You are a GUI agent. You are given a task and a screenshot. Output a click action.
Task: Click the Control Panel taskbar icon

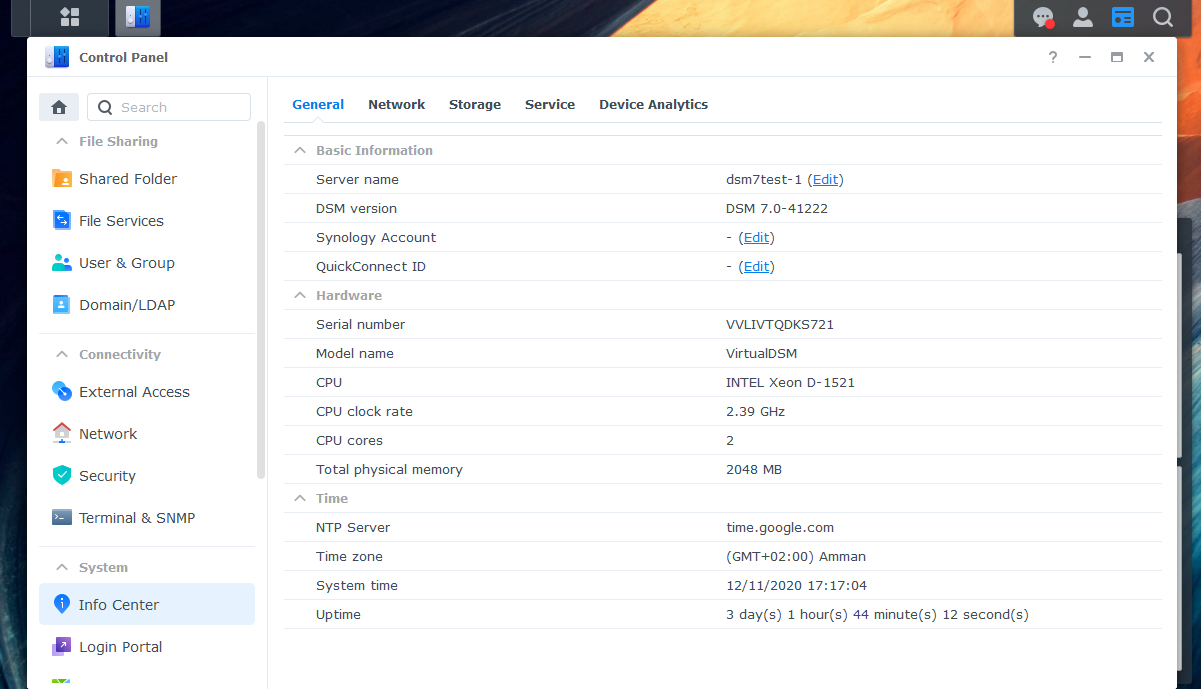pyautogui.click(x=137, y=16)
